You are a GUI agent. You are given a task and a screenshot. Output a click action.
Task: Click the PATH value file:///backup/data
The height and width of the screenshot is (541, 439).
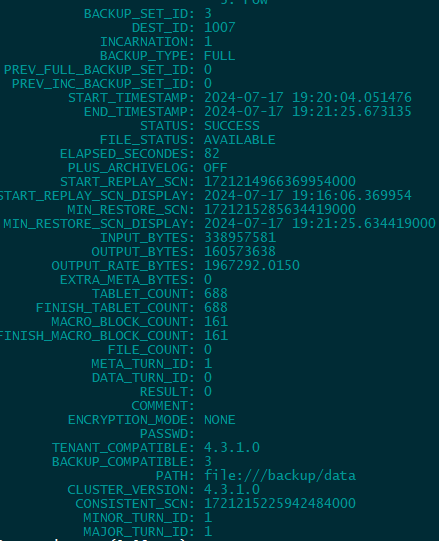[280, 476]
